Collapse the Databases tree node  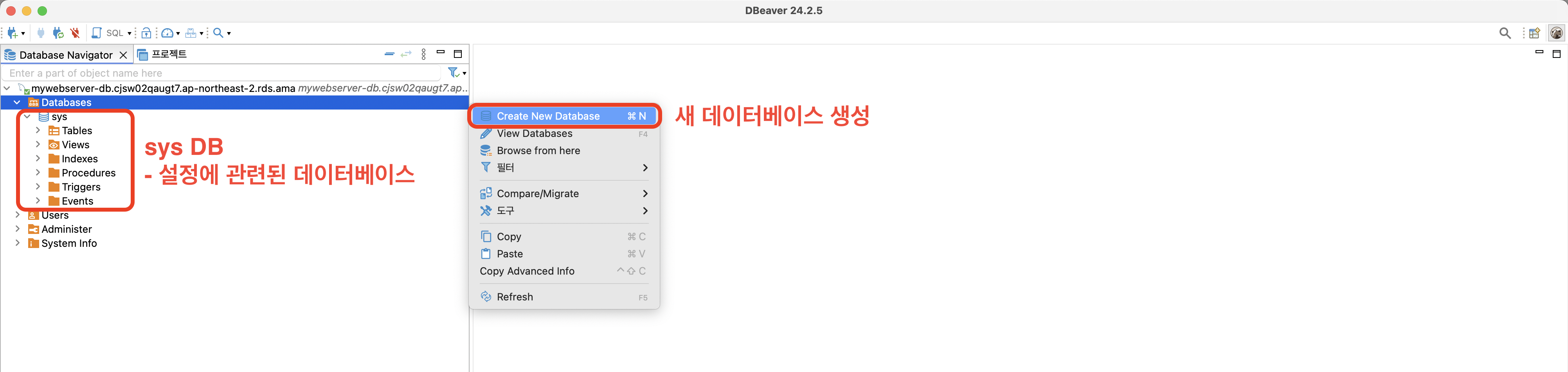(17, 102)
